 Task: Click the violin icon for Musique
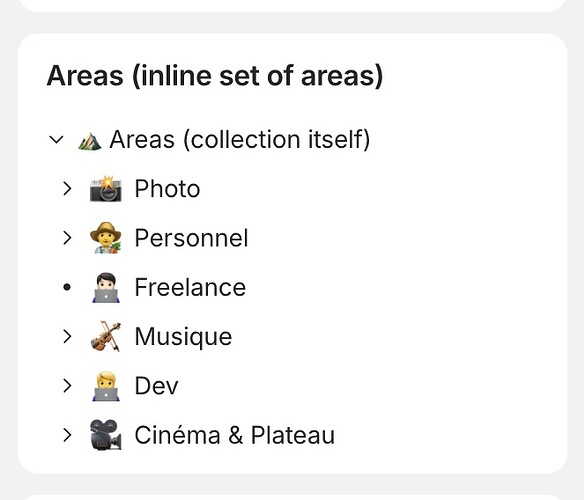[x=106, y=336]
